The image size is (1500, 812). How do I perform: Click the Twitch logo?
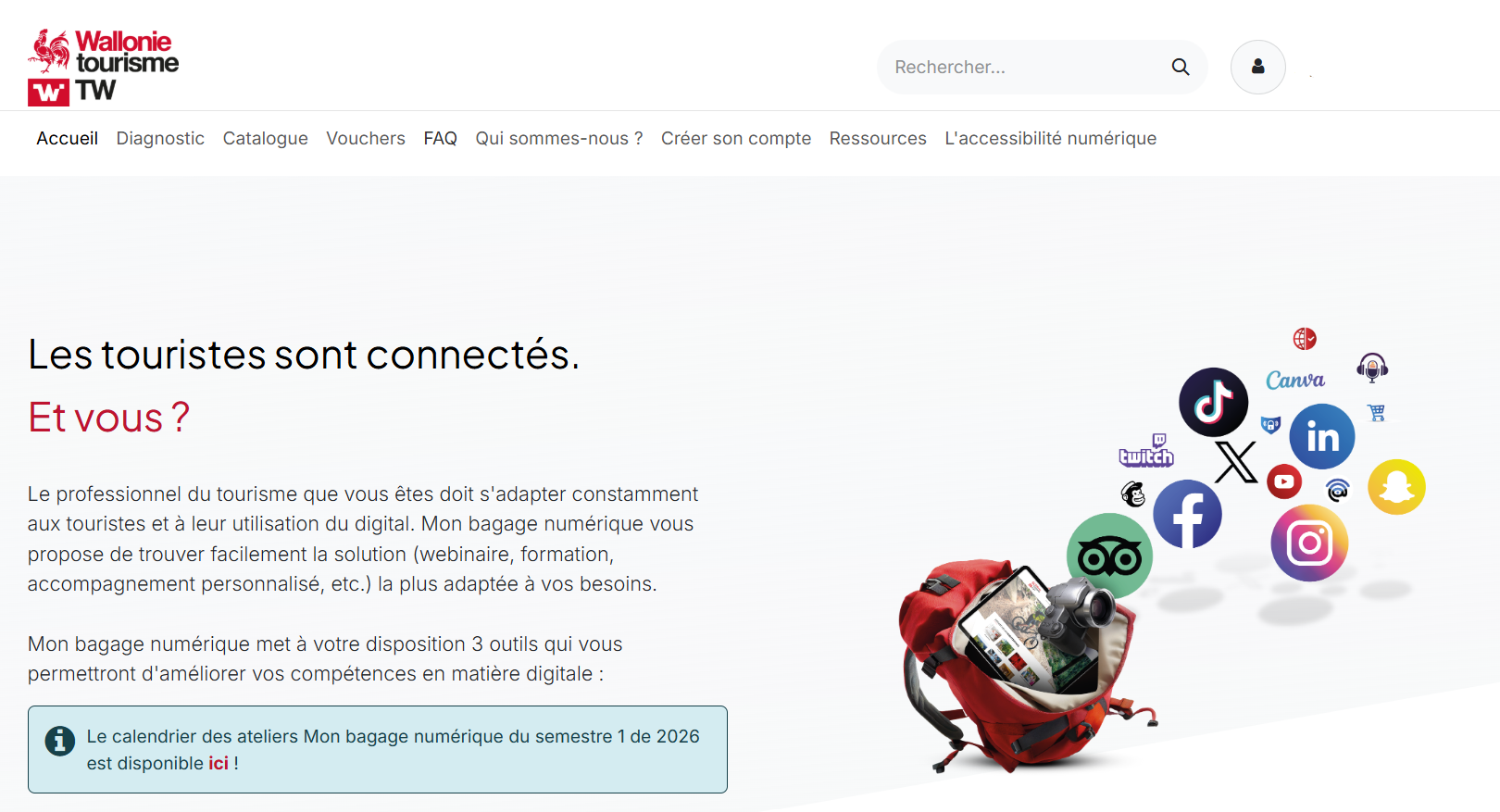click(1146, 451)
